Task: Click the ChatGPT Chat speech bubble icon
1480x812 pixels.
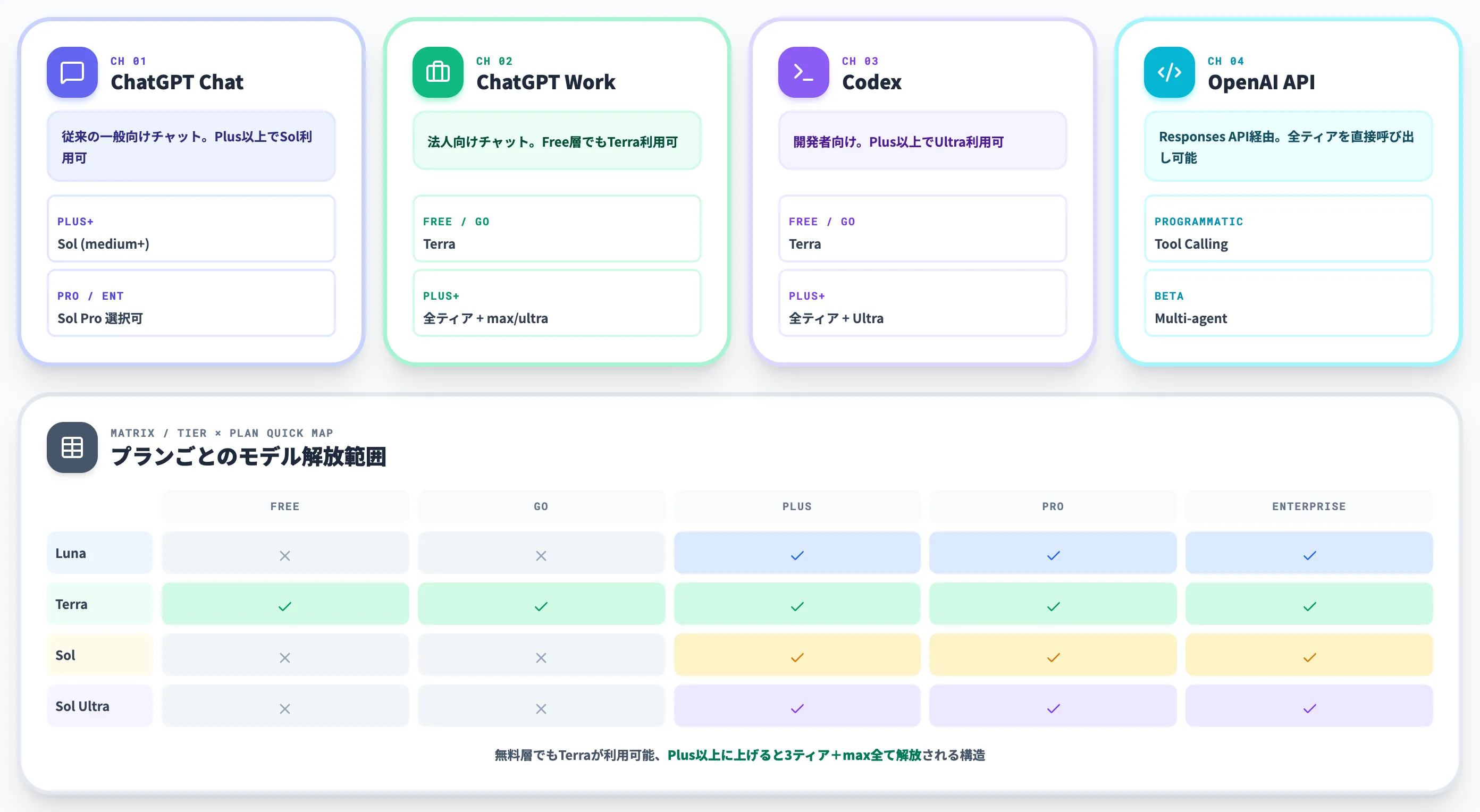Action: pyautogui.click(x=72, y=72)
